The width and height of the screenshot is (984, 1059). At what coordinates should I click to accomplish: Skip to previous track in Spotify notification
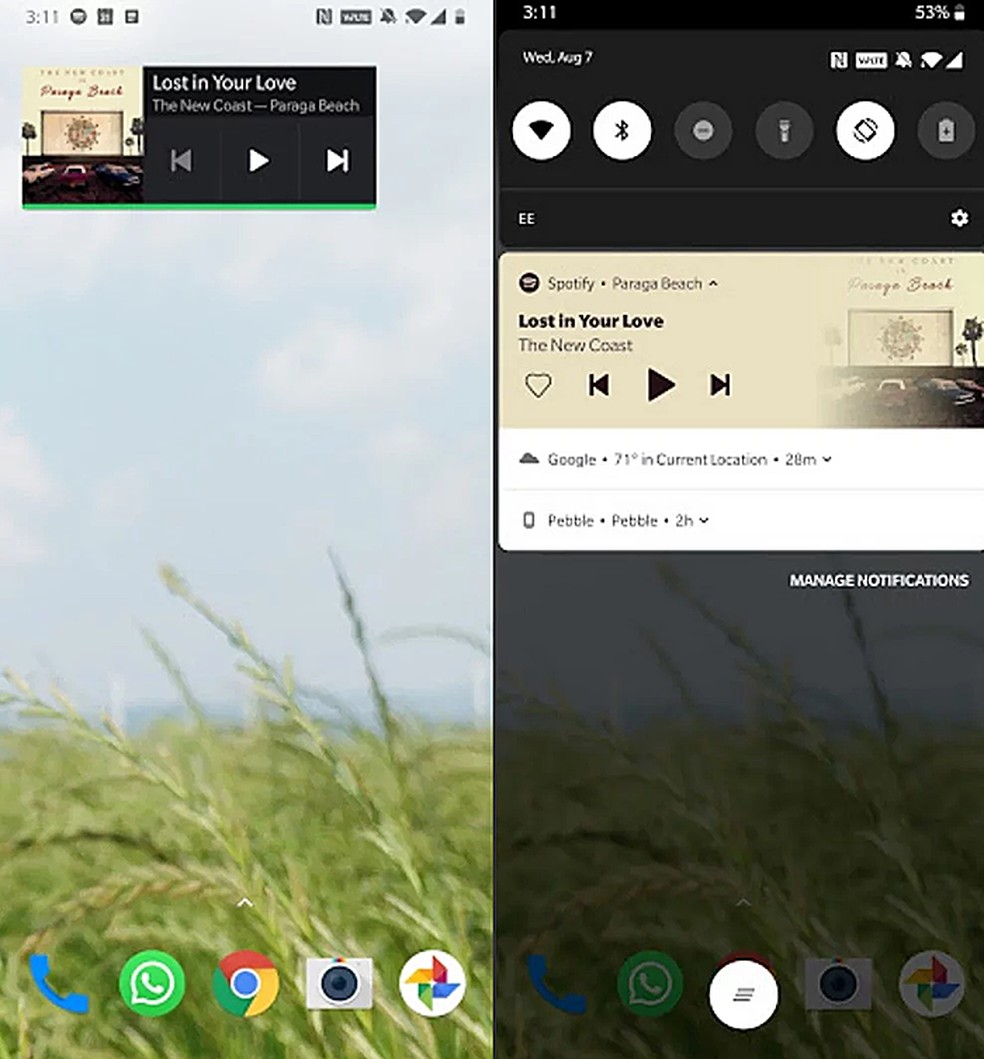599,385
